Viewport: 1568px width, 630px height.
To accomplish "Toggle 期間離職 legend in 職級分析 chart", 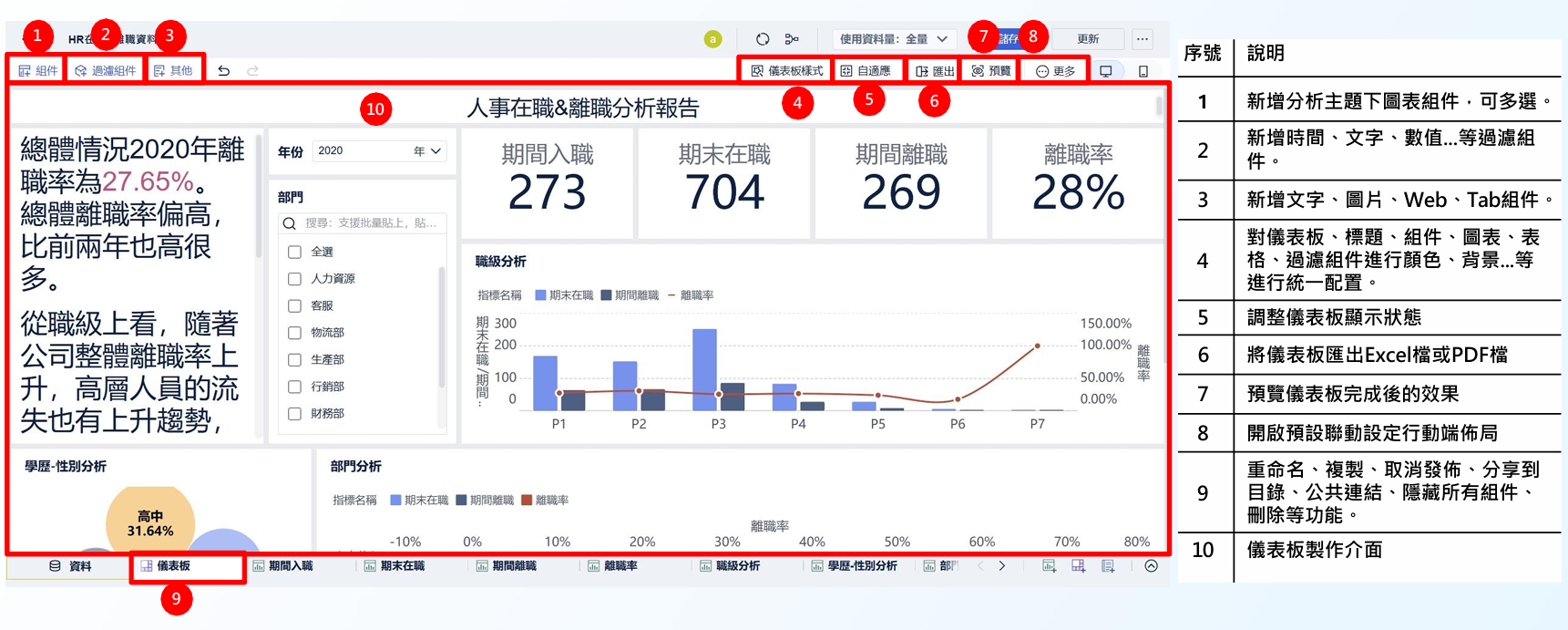I will point(630,295).
